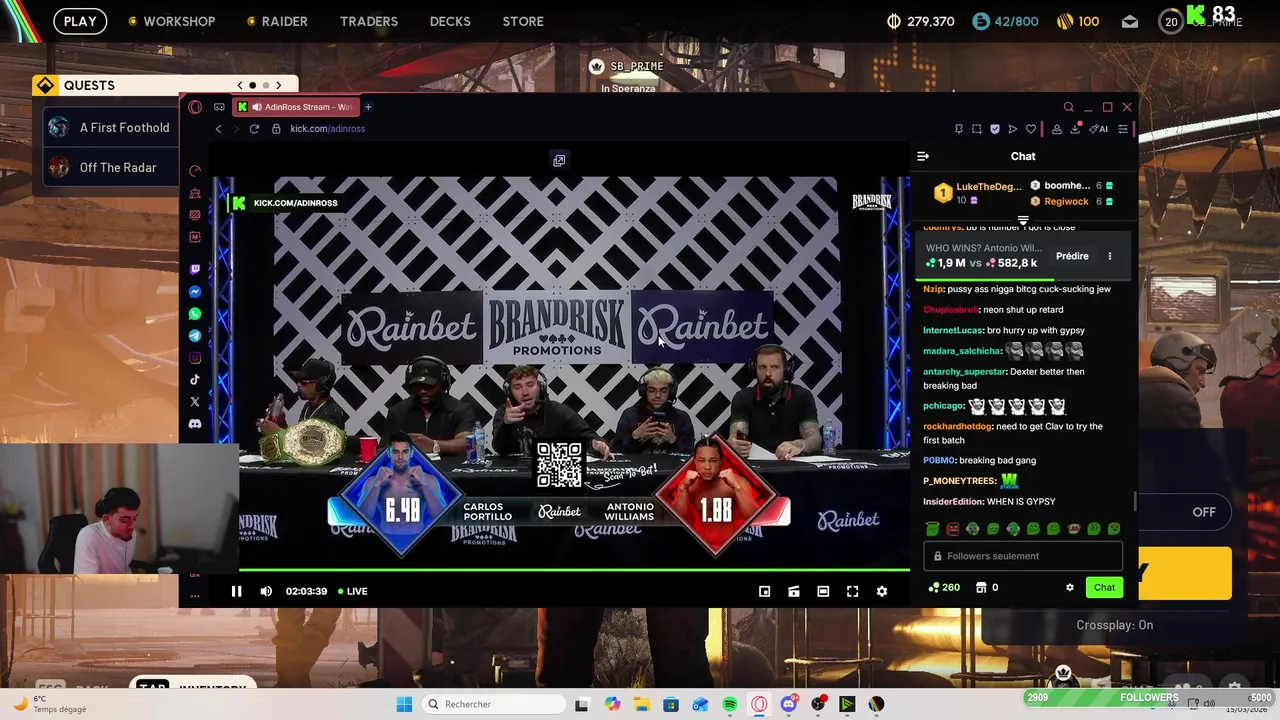
Task: Open the PLAY tab in game
Action: click(80, 21)
